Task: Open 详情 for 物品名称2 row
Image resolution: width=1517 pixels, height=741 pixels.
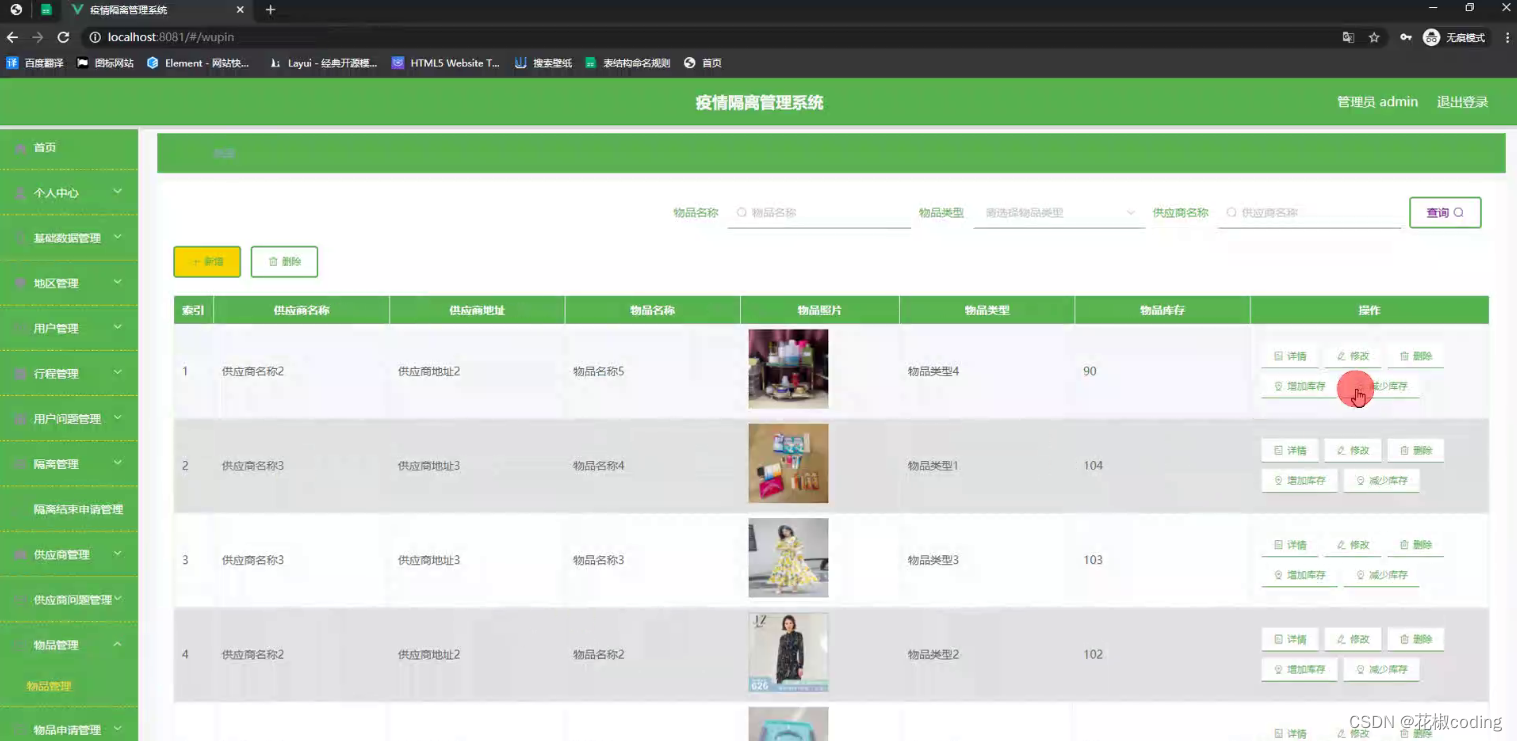Action: pos(1290,639)
